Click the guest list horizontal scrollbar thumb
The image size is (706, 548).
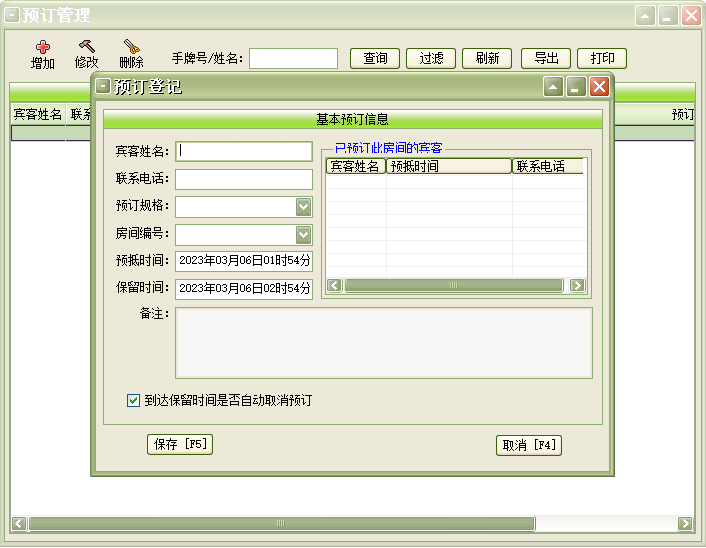click(x=454, y=285)
